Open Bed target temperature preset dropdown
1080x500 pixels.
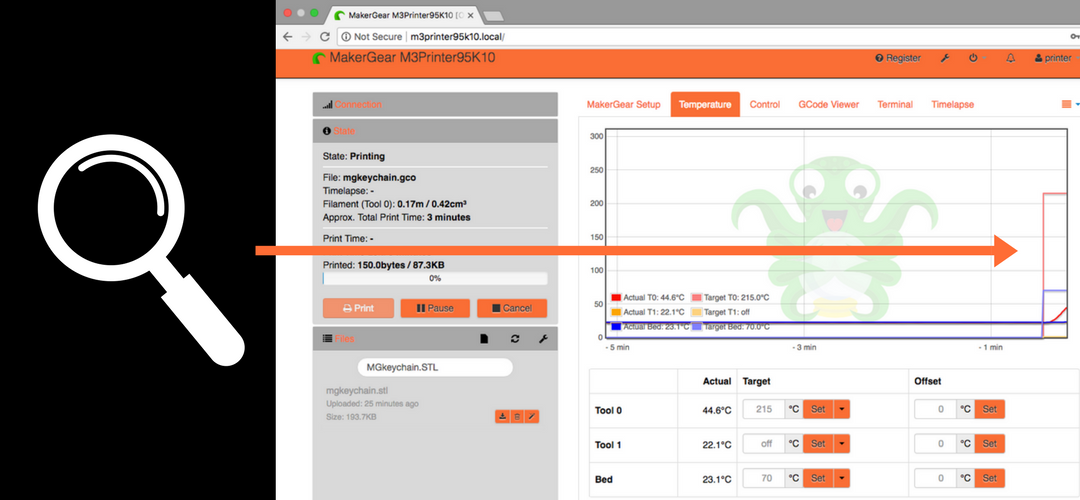point(842,478)
